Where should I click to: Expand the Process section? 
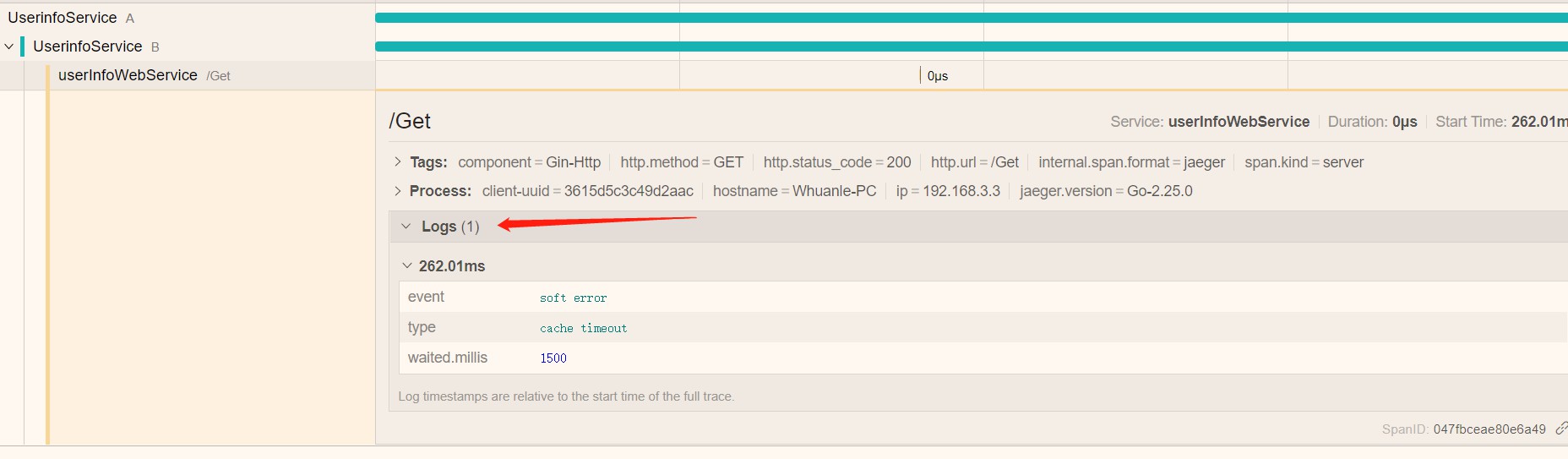click(x=398, y=191)
